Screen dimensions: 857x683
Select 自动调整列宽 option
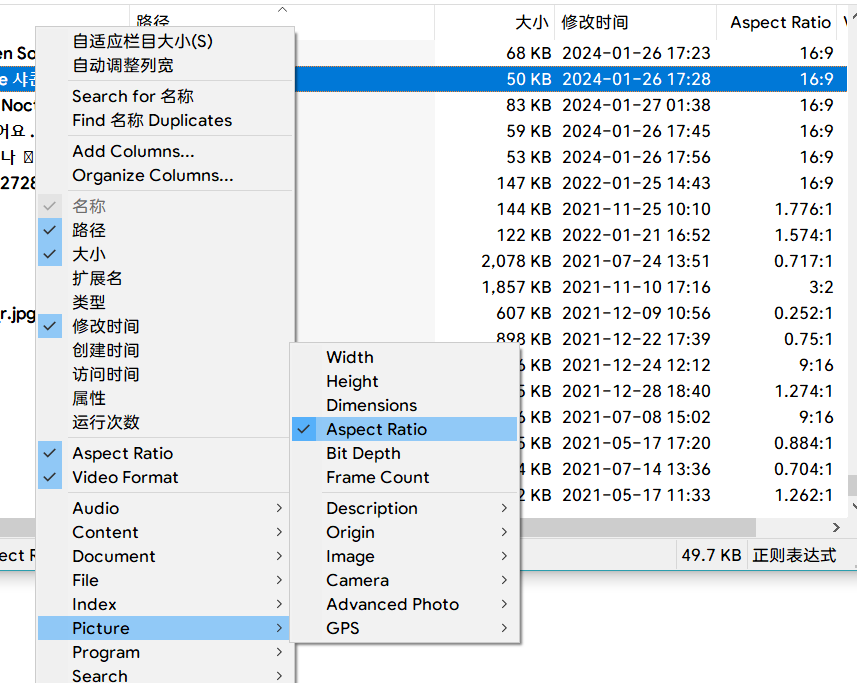point(122,65)
